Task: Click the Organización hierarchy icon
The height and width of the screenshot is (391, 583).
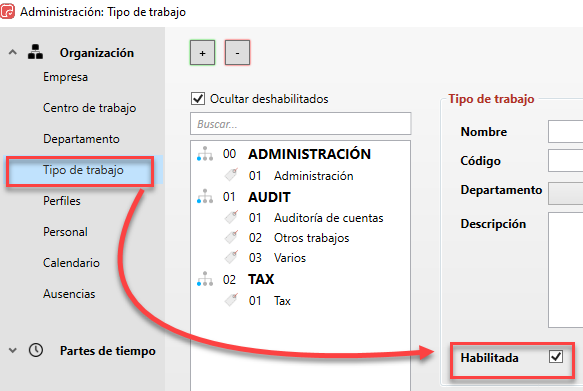Action: (35, 52)
